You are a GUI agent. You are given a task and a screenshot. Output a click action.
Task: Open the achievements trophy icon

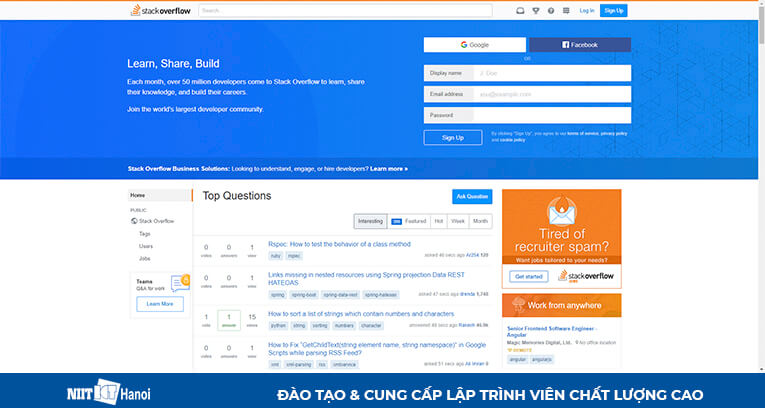536,11
